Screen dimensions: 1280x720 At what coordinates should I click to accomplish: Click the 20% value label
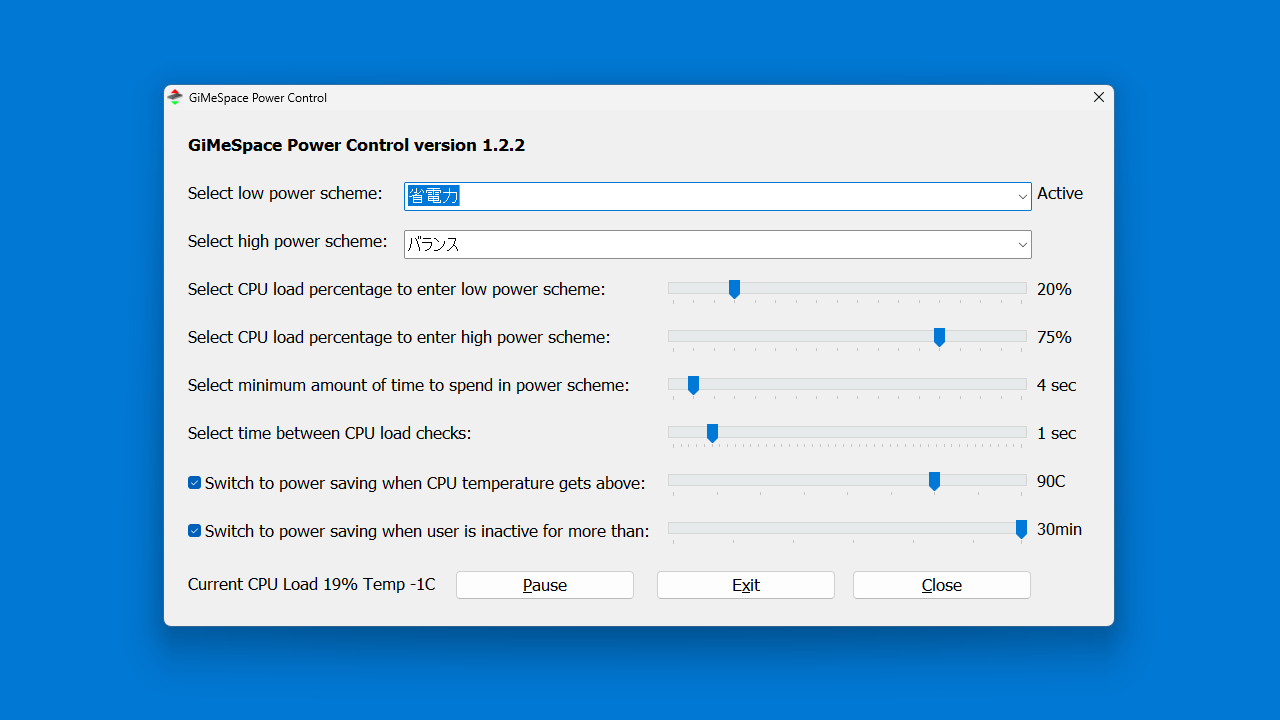1054,290
